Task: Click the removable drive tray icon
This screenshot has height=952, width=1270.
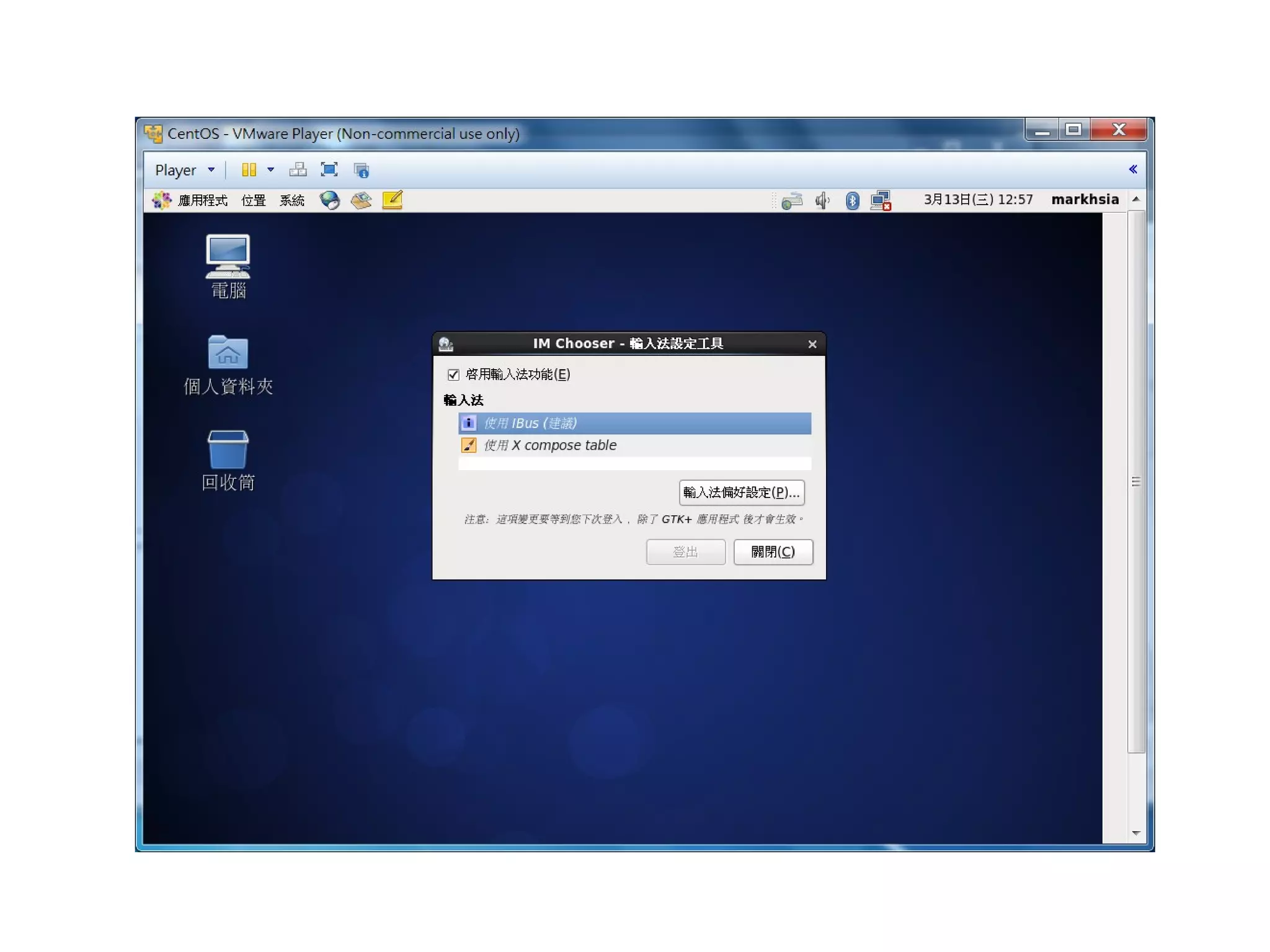Action: (792, 201)
